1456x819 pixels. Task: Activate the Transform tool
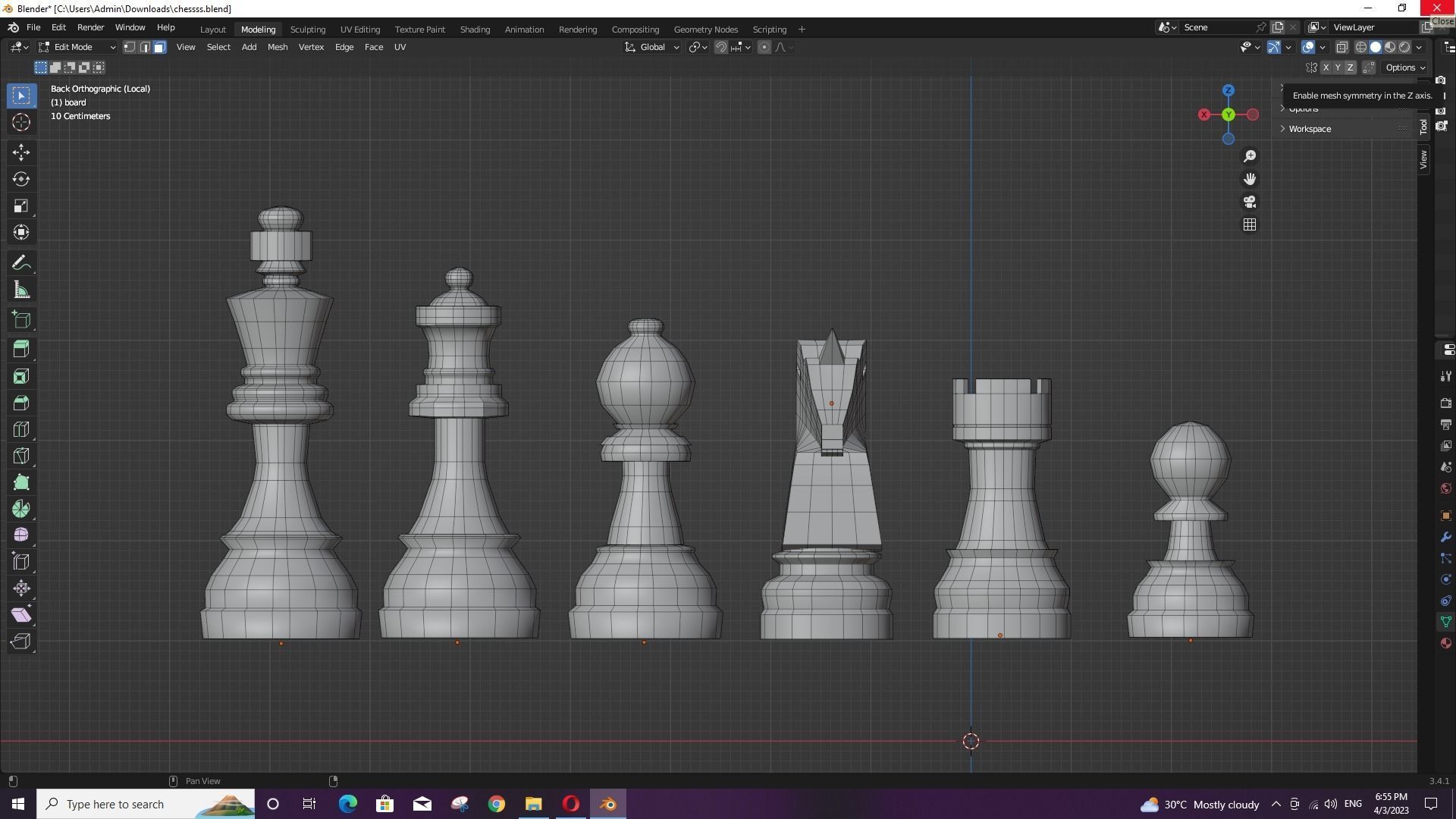coord(21,232)
